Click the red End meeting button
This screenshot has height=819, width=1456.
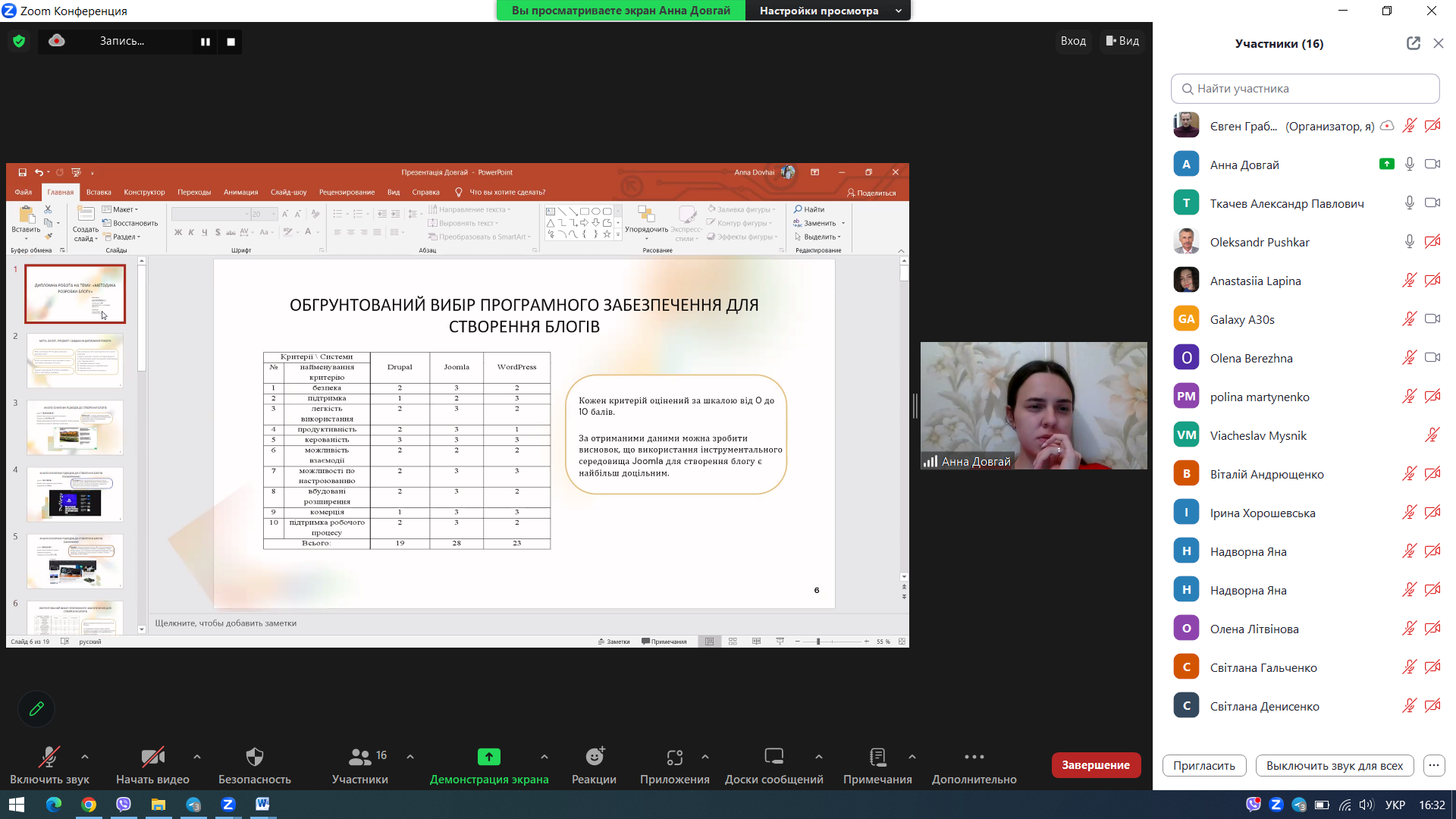pyautogui.click(x=1095, y=764)
